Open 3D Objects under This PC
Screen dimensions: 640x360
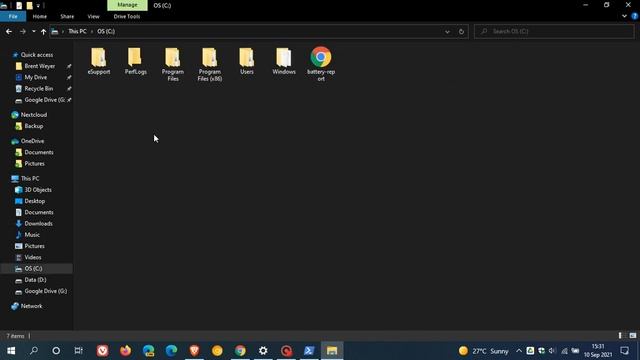click(x=38, y=190)
